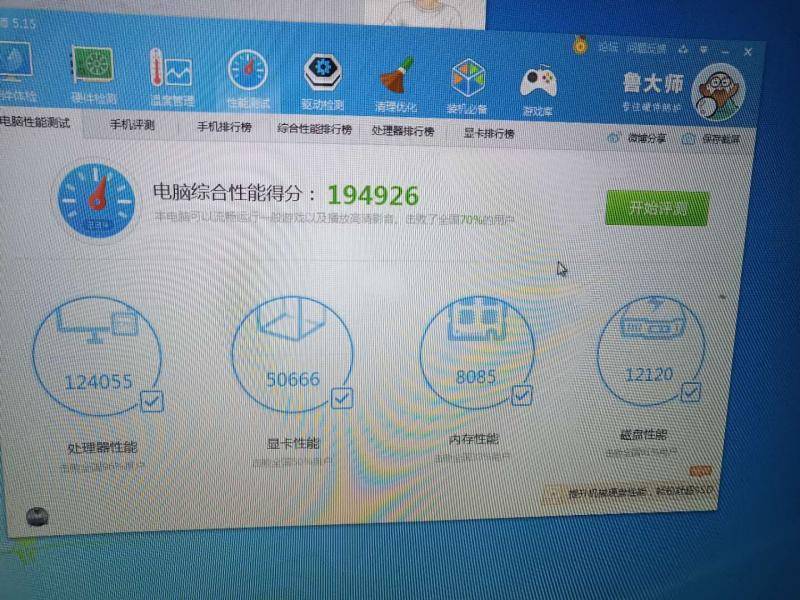Click the graphics score 50666

[x=293, y=379]
